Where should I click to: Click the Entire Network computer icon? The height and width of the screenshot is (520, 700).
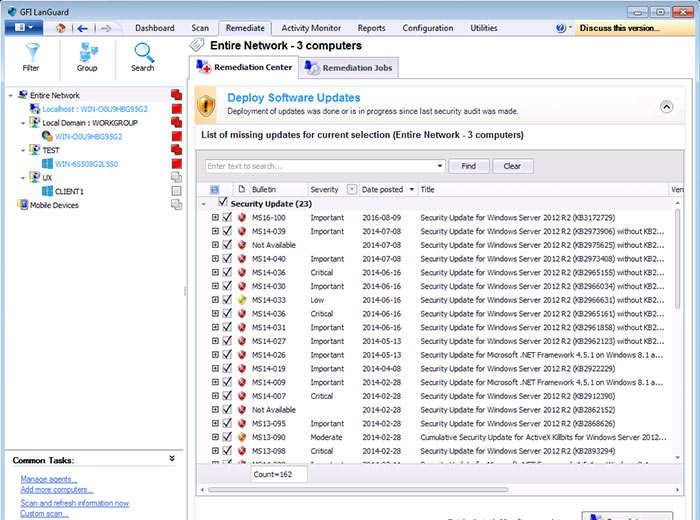(23, 95)
